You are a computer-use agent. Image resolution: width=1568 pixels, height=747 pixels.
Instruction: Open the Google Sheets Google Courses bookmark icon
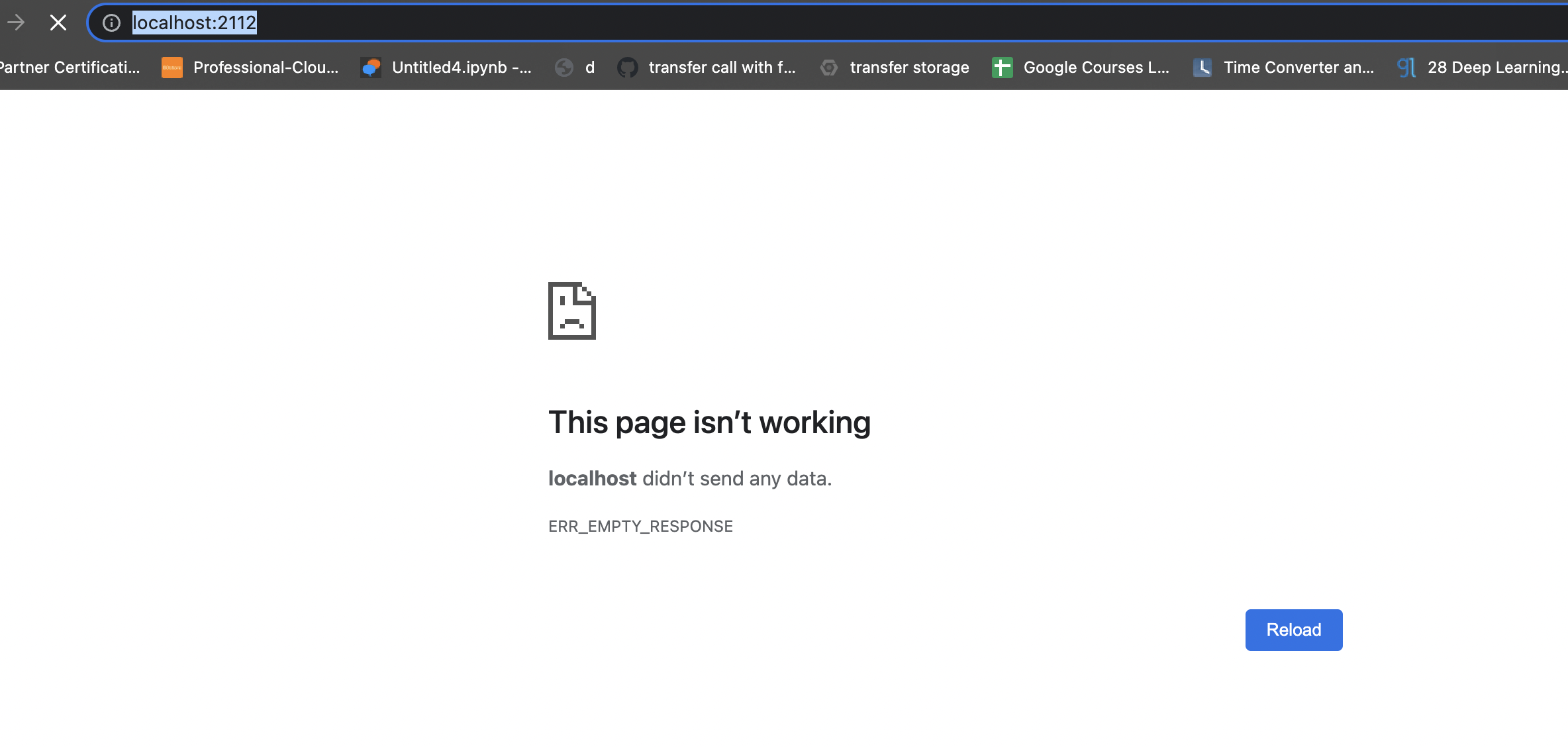[x=1001, y=67]
